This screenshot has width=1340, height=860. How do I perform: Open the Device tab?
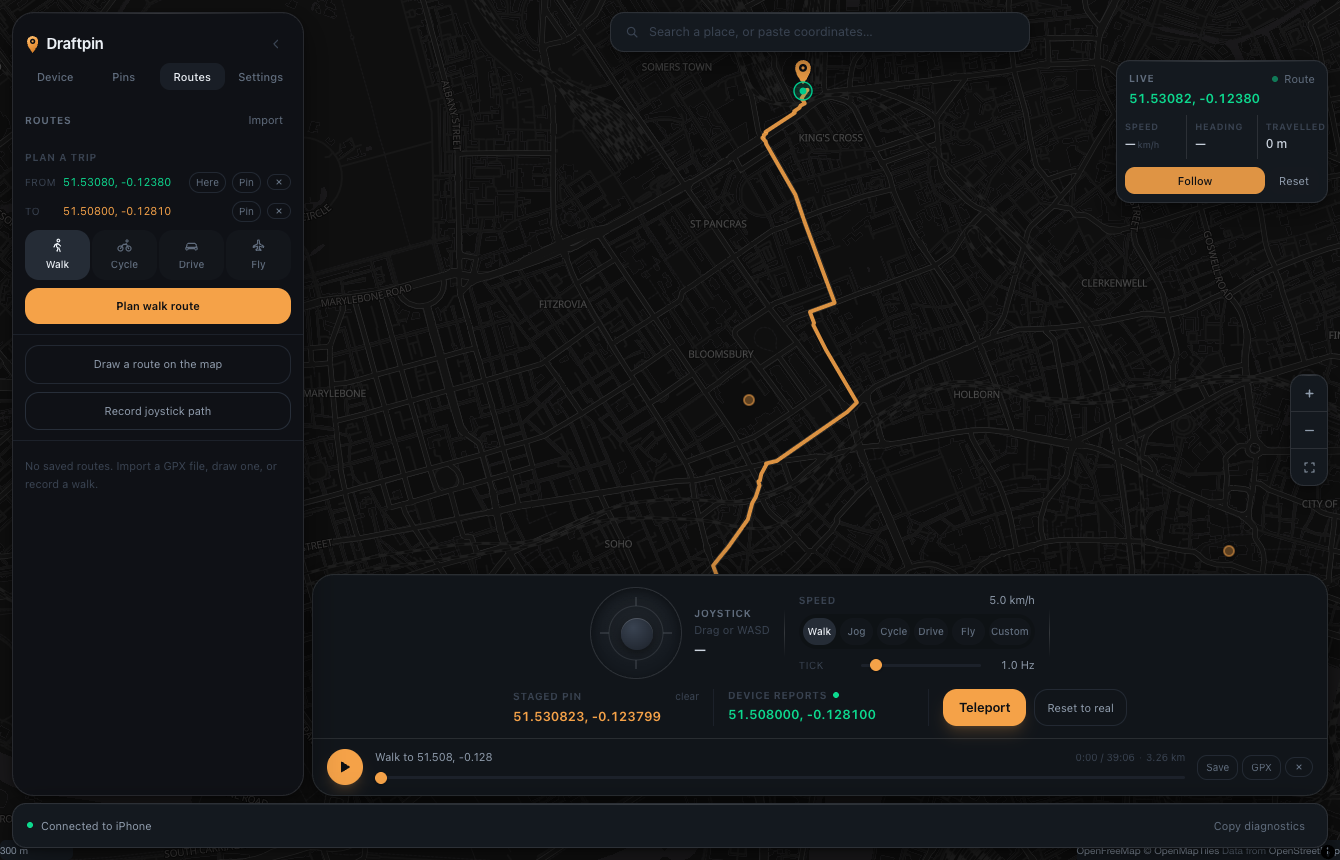pyautogui.click(x=55, y=77)
